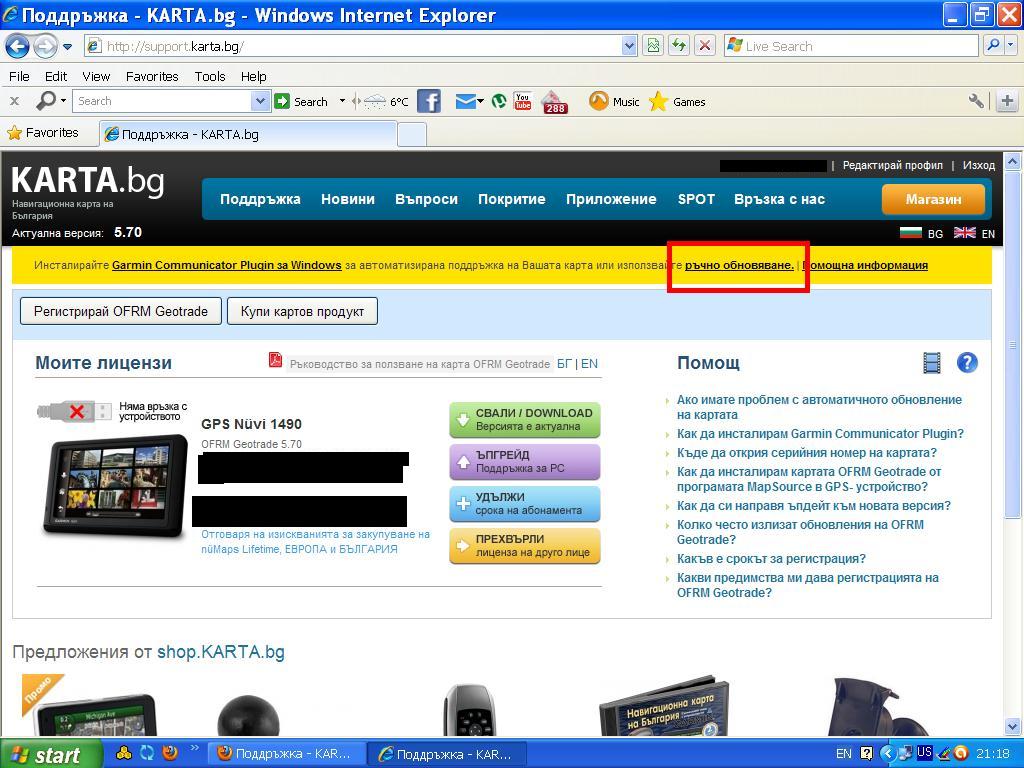Open the Покритие navigation item
The width and height of the screenshot is (1024, 768).
pos(511,199)
